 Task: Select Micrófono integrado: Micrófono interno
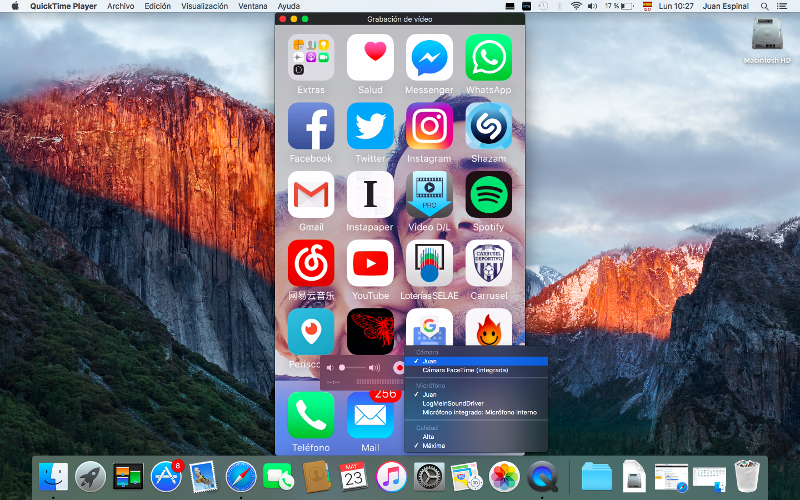[476, 412]
